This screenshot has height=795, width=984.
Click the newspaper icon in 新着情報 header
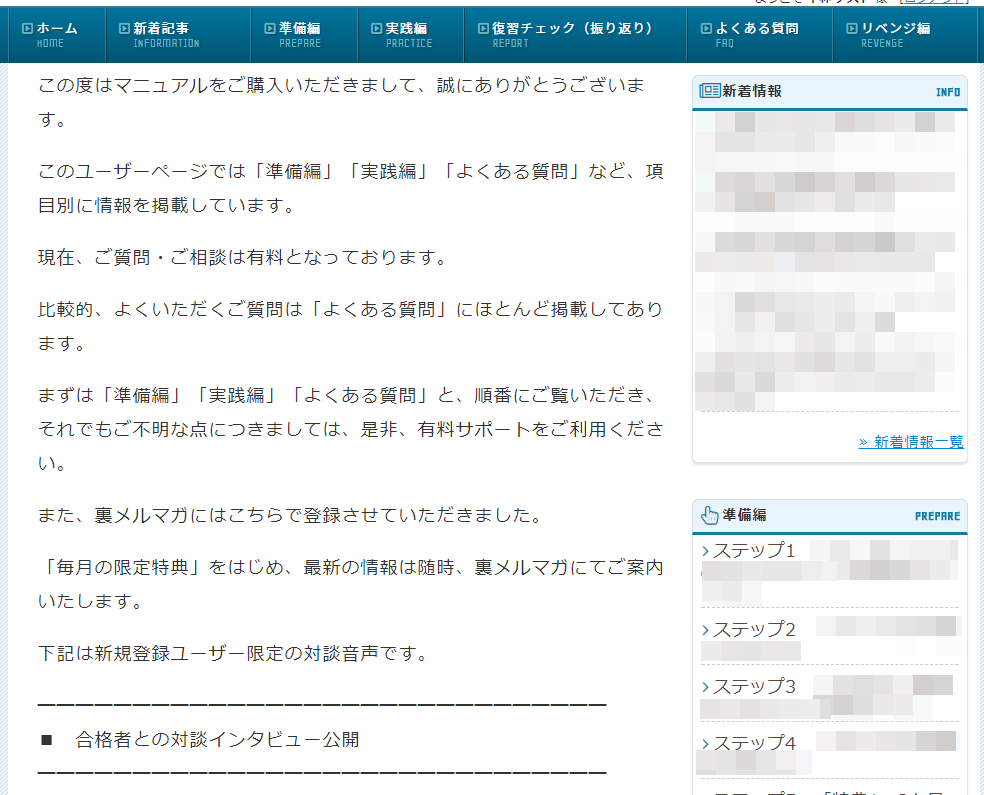point(710,91)
